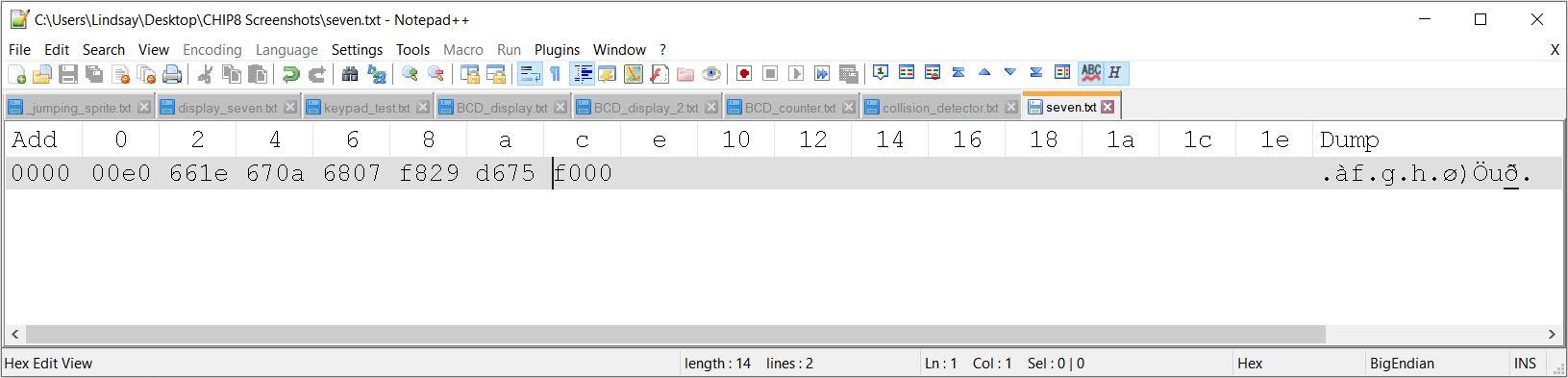
Task: Close the BCD_display_2.txt tab
Action: (711, 108)
